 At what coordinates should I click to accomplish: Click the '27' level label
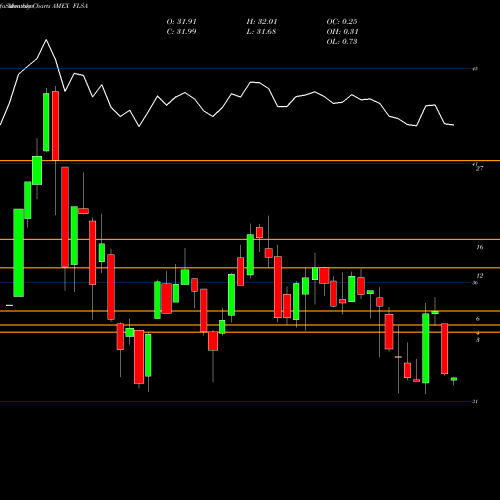pos(479,169)
